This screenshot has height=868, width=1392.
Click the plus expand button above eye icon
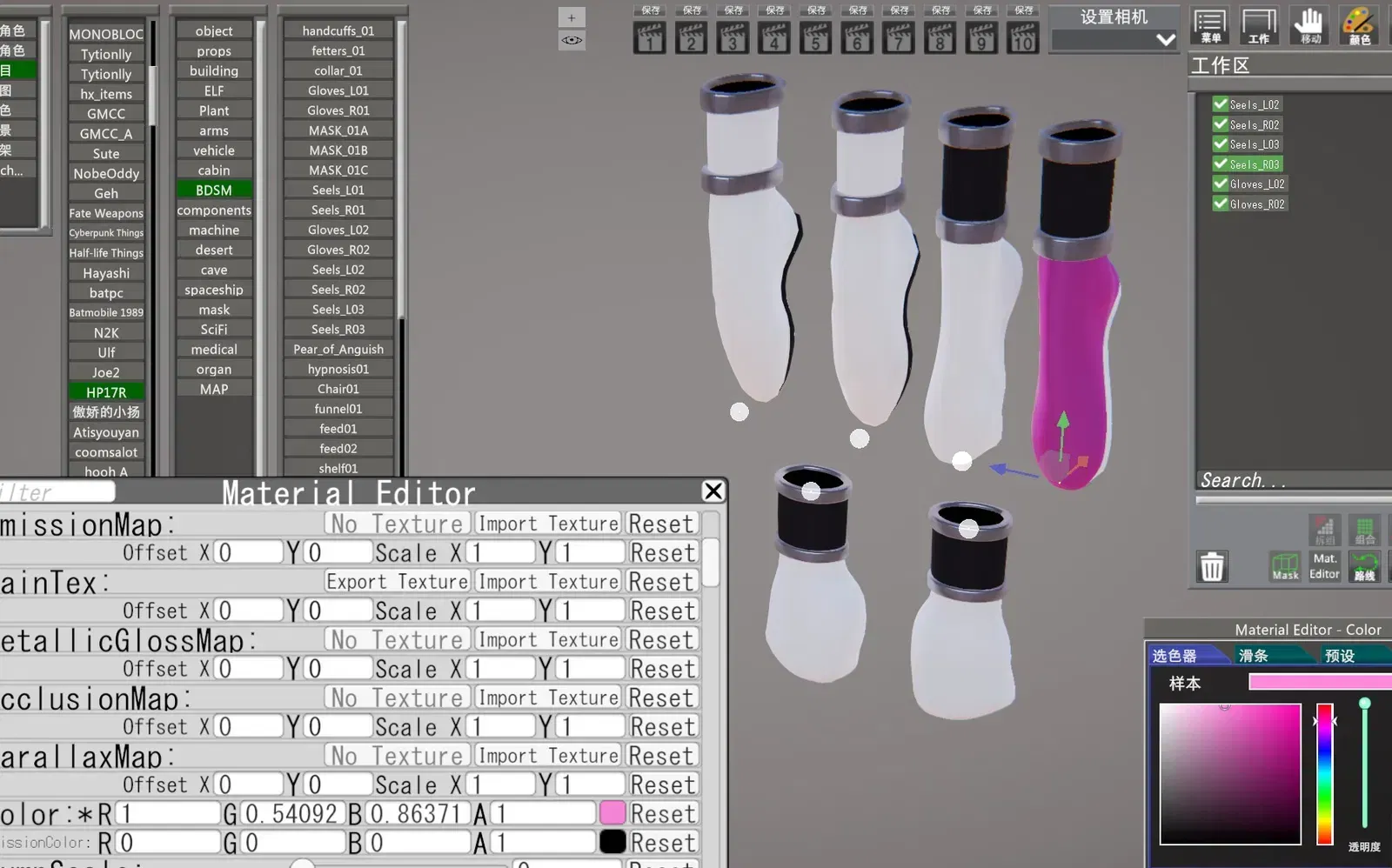point(572,17)
